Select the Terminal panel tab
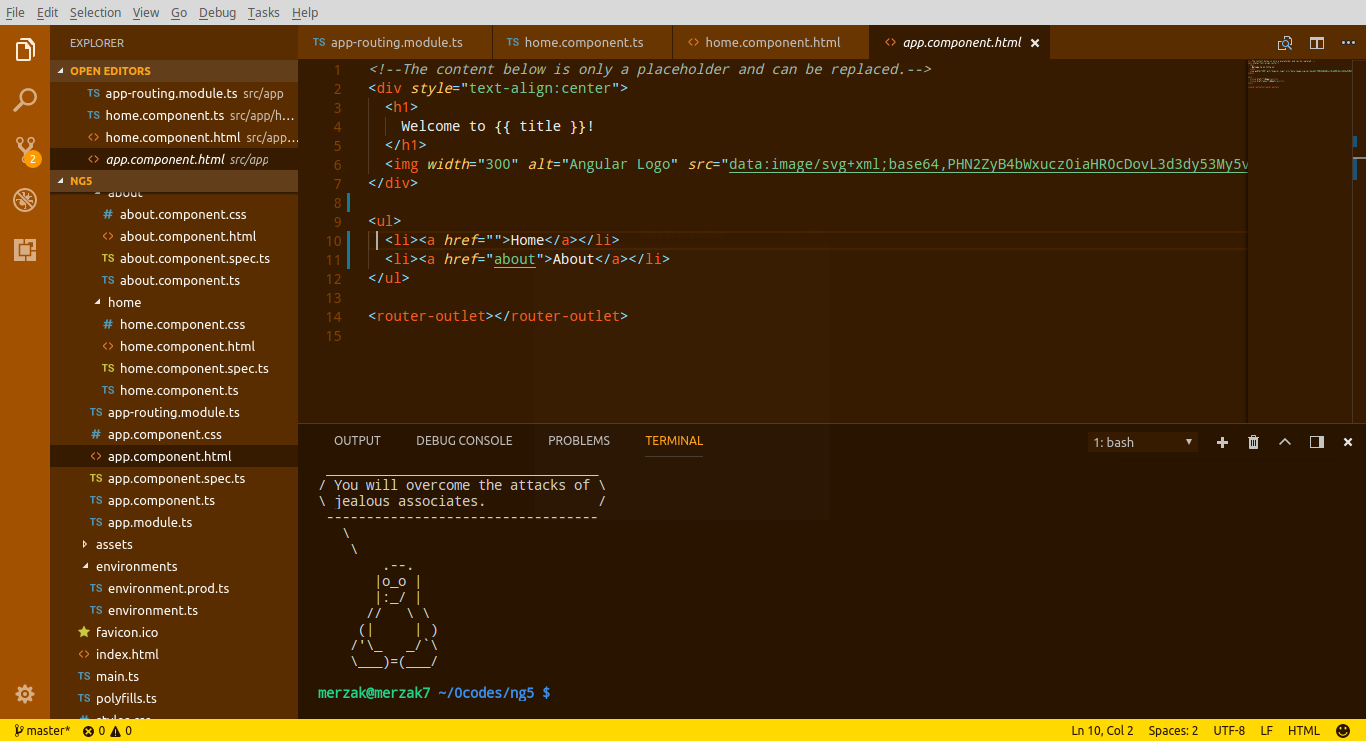This screenshot has width=1366, height=741. pos(674,441)
